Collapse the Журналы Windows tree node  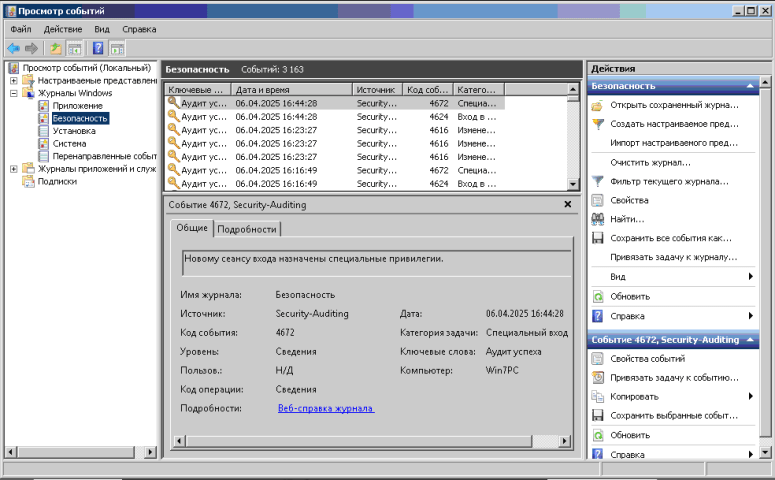[14, 93]
